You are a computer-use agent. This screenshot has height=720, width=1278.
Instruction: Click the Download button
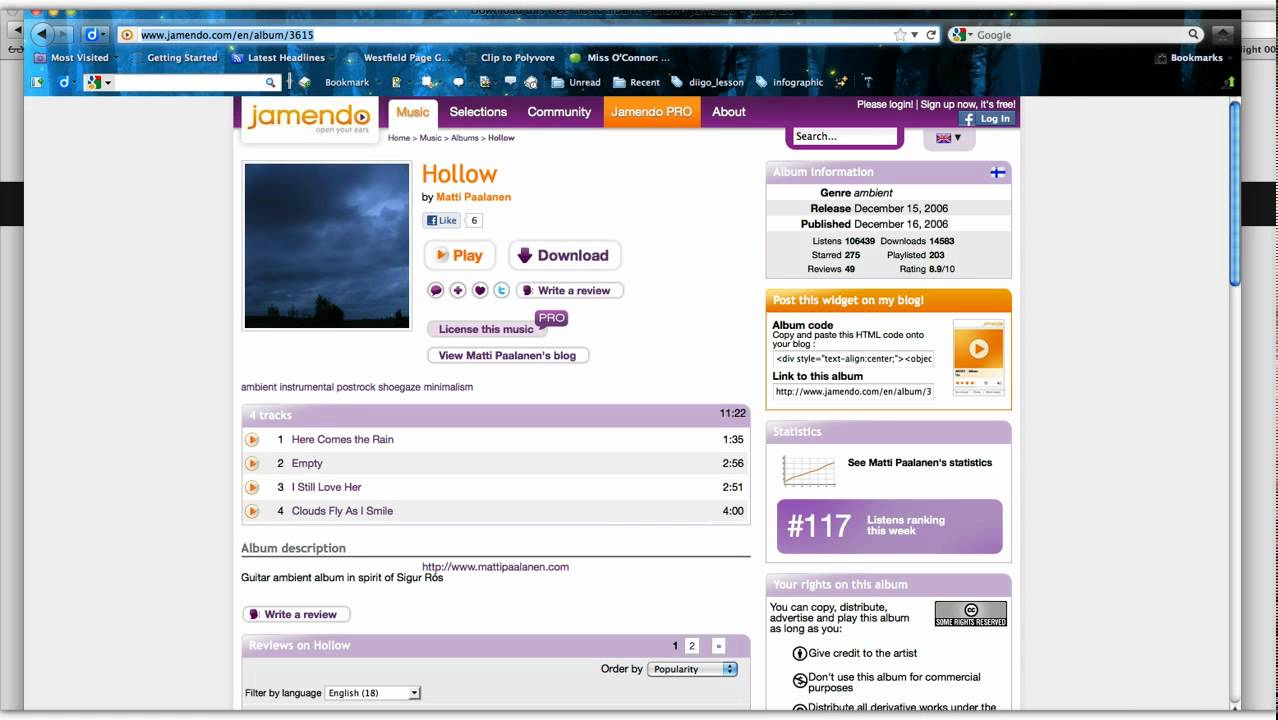point(565,255)
